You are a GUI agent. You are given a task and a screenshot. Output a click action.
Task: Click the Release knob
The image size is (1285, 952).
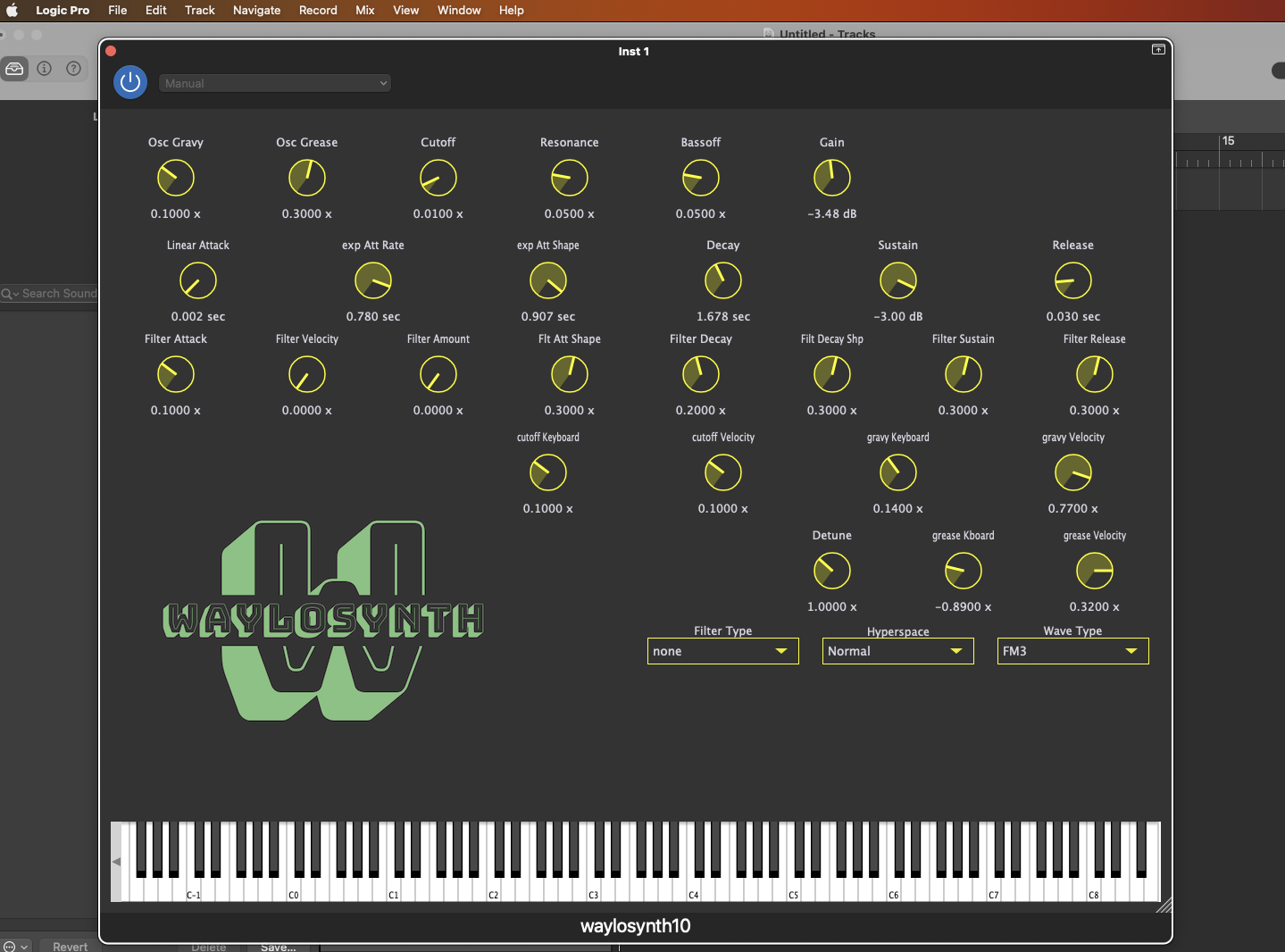pyautogui.click(x=1073, y=280)
